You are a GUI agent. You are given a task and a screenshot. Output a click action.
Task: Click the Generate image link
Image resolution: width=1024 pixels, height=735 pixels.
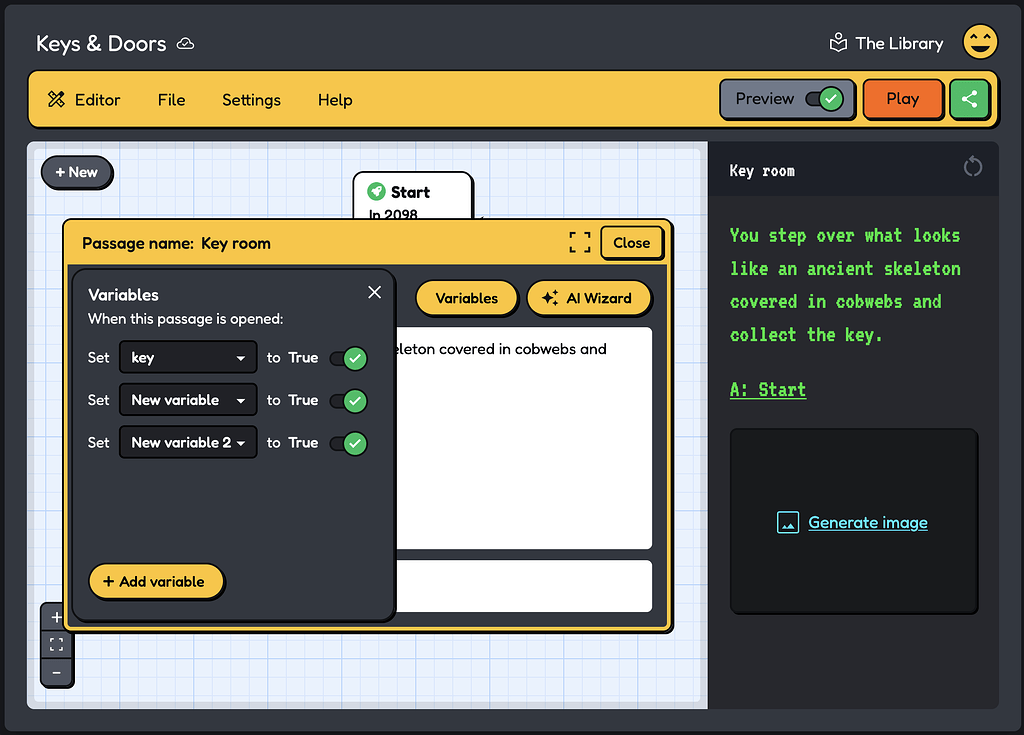[x=867, y=522]
